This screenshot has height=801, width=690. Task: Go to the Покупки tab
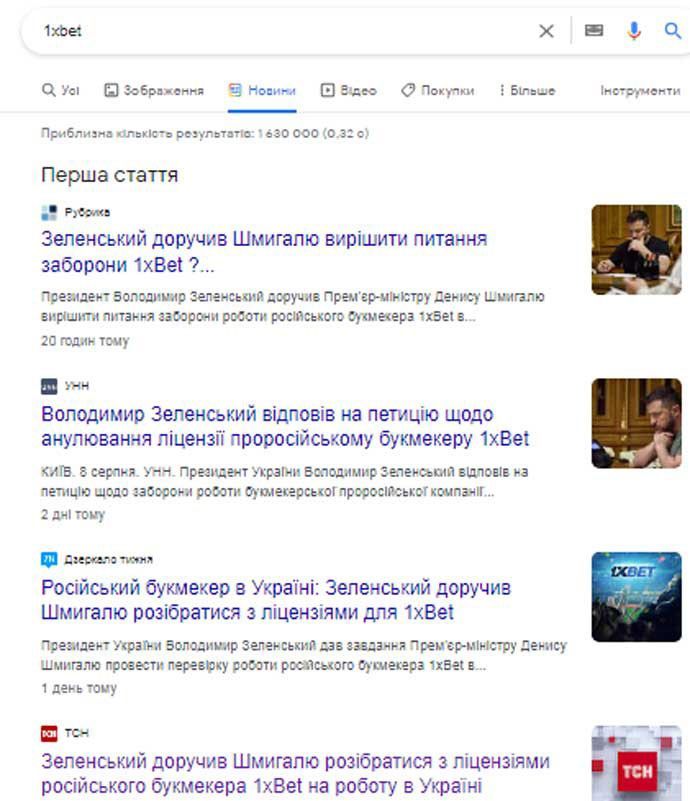[x=438, y=90]
